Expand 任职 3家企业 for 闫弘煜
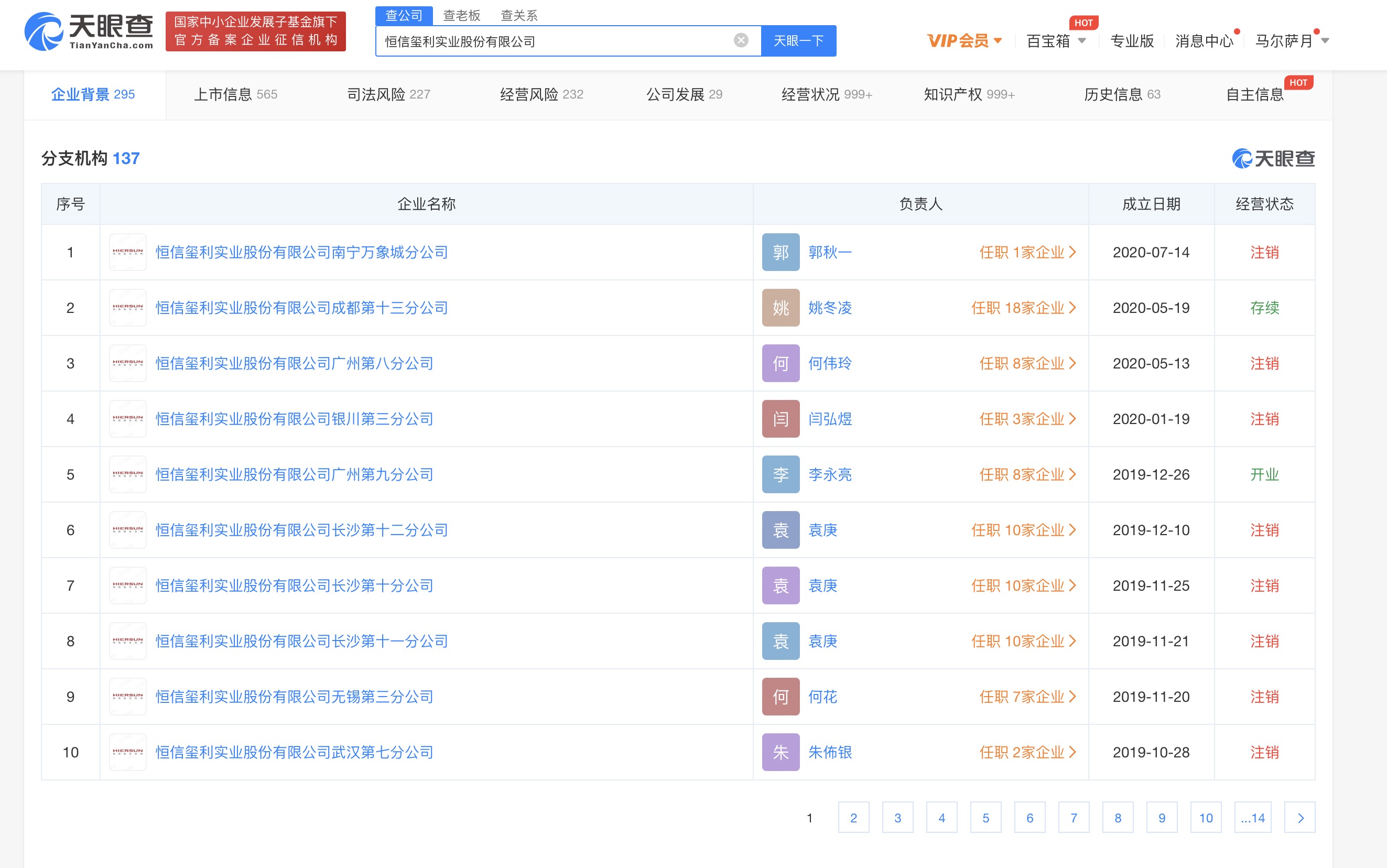This screenshot has height=868, width=1387. (x=1027, y=419)
